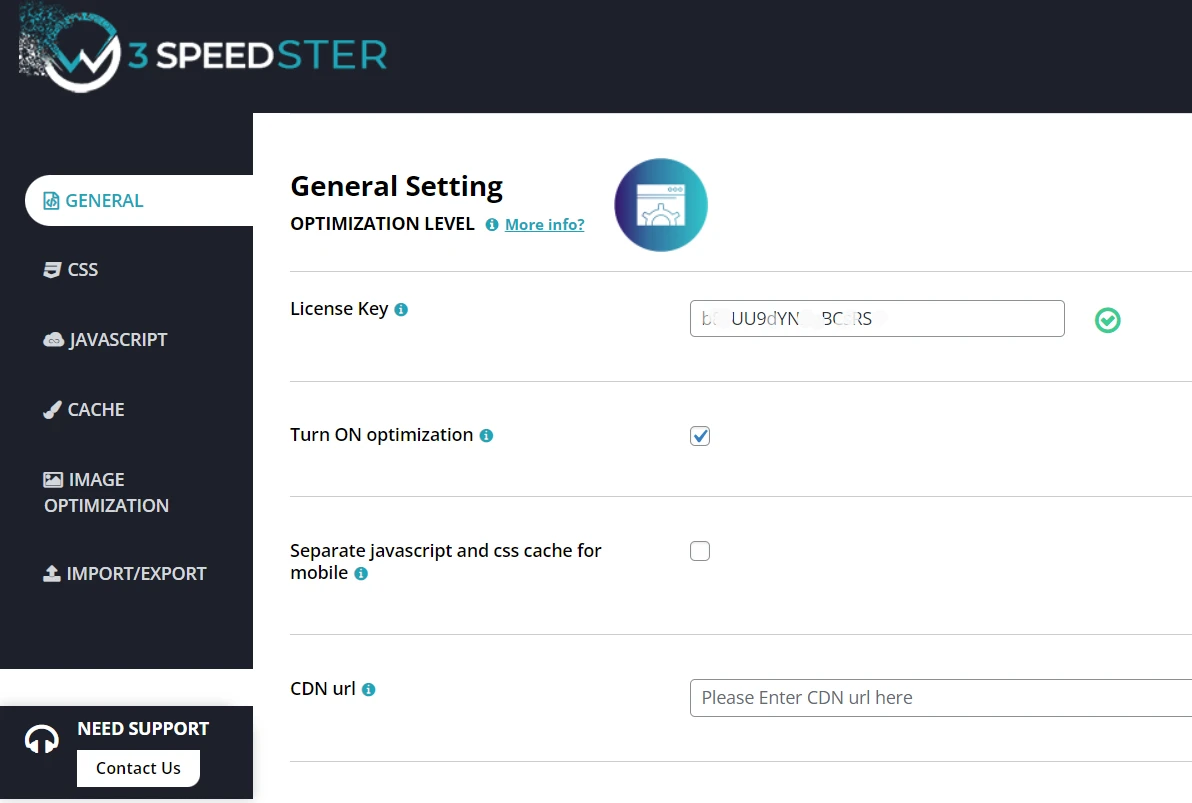Enable separate javascript and css cache for mobile

point(699,550)
